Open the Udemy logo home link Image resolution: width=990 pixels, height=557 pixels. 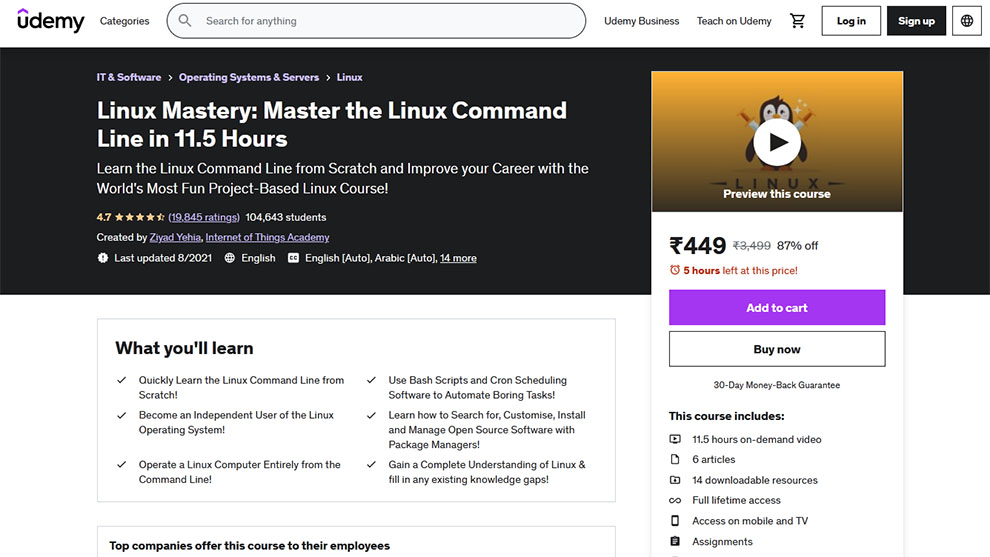pos(51,20)
